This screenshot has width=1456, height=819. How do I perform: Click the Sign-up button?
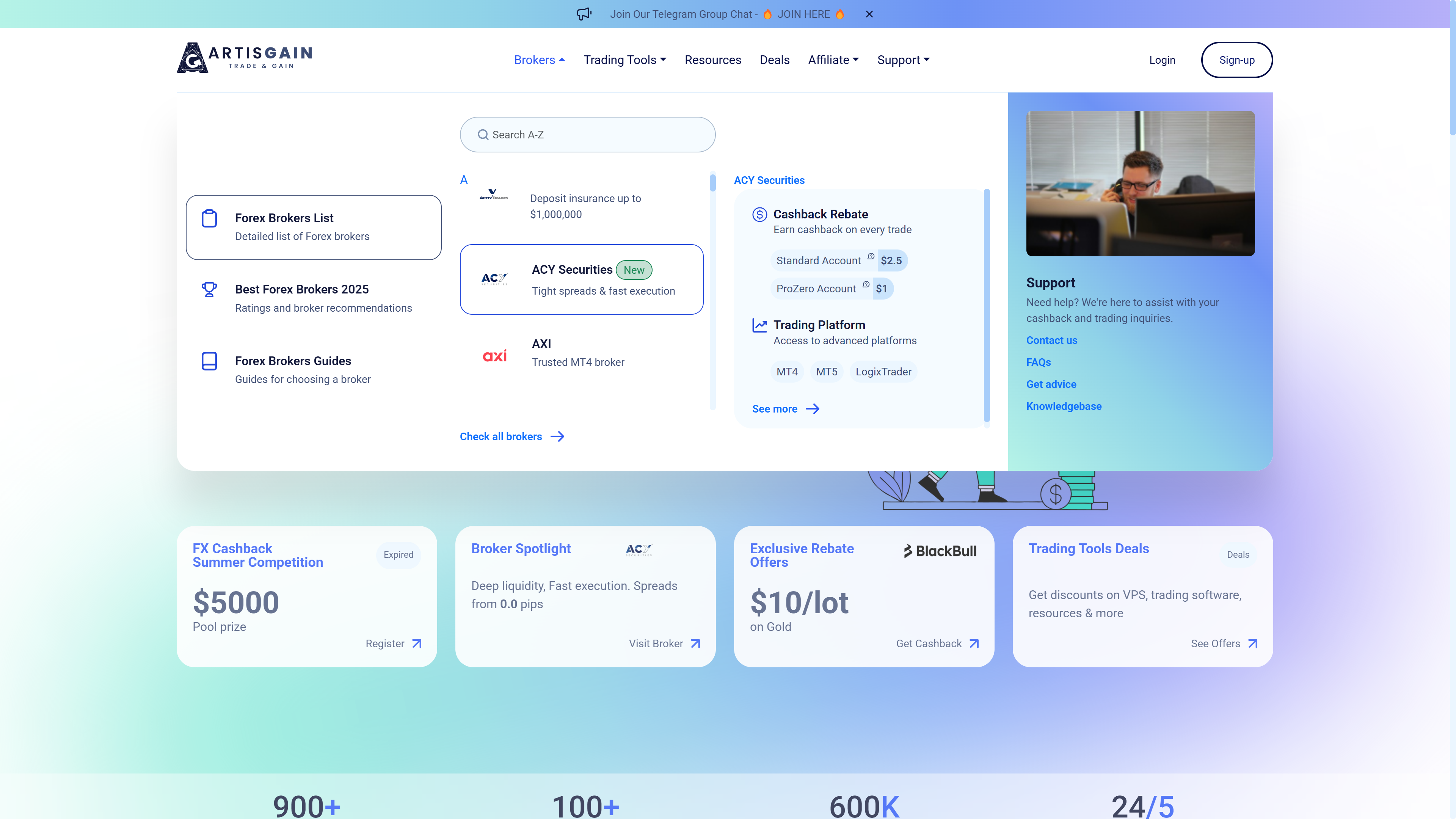1237,60
